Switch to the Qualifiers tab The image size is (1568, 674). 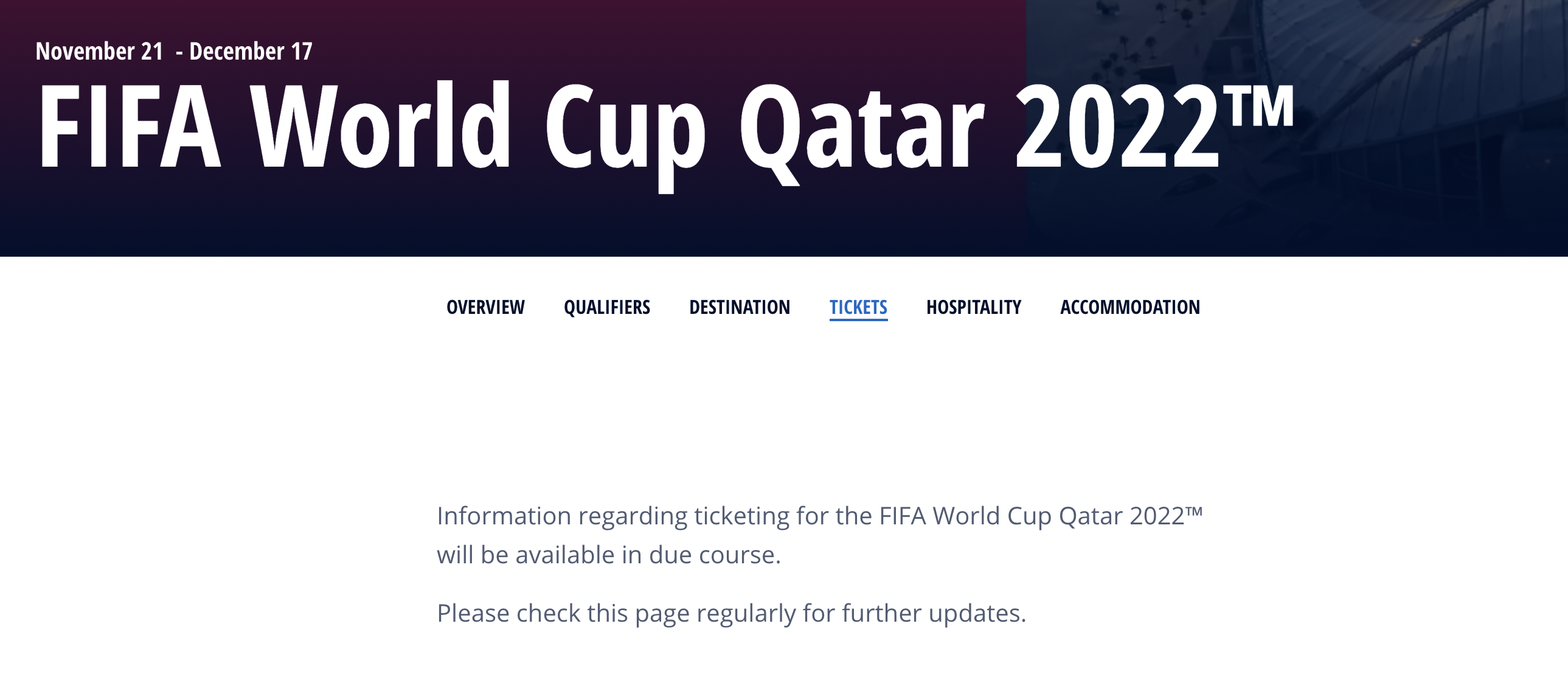click(x=606, y=307)
